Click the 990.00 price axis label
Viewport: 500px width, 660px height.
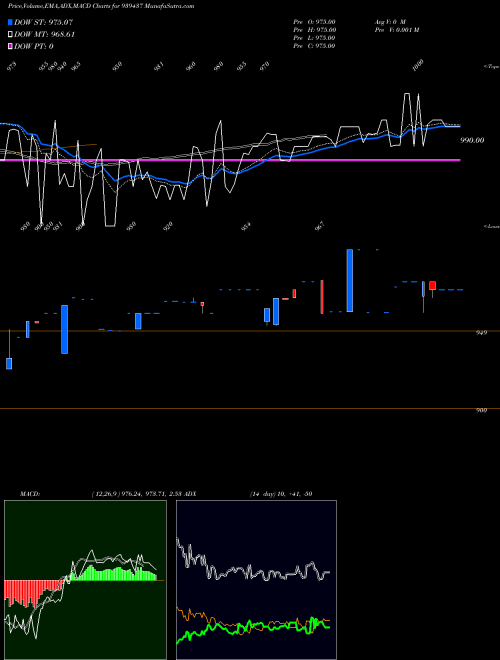click(x=472, y=140)
